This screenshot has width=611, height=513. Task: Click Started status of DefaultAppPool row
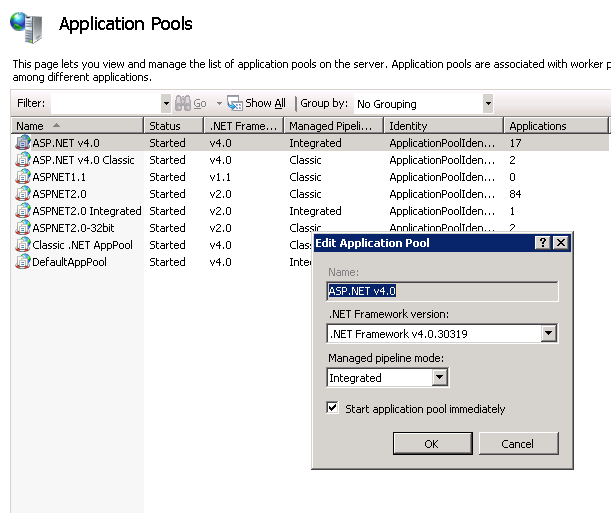pyautogui.click(x=167, y=262)
